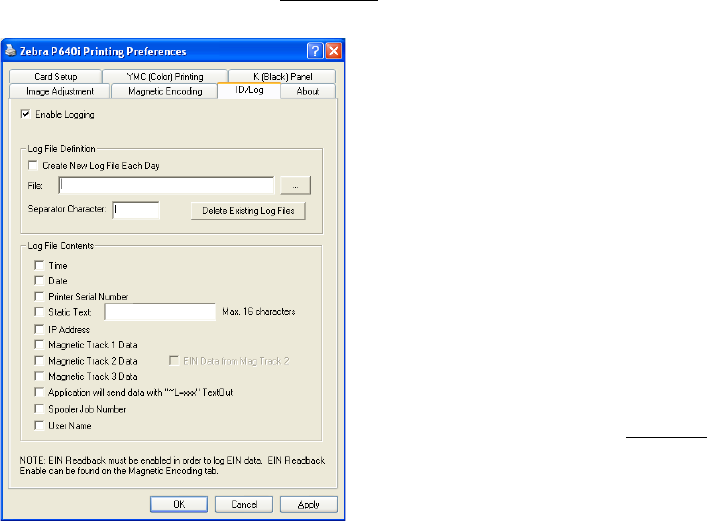707x521 pixels.
Task: Check Application will send data with TextOut
Action: pyautogui.click(x=39, y=392)
